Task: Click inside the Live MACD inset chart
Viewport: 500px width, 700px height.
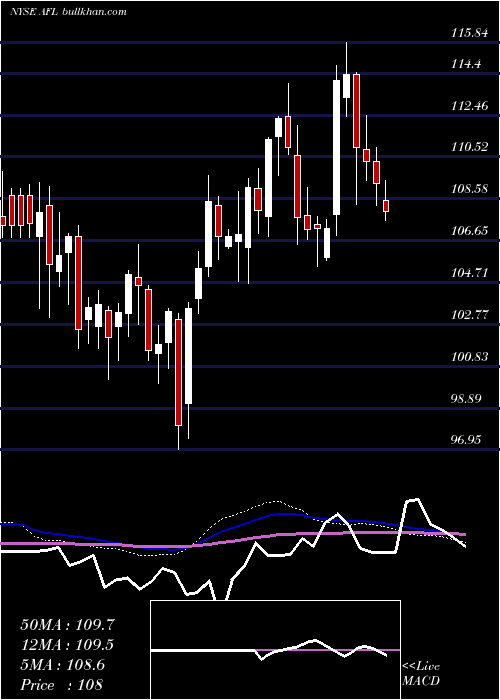Action: 275,650
